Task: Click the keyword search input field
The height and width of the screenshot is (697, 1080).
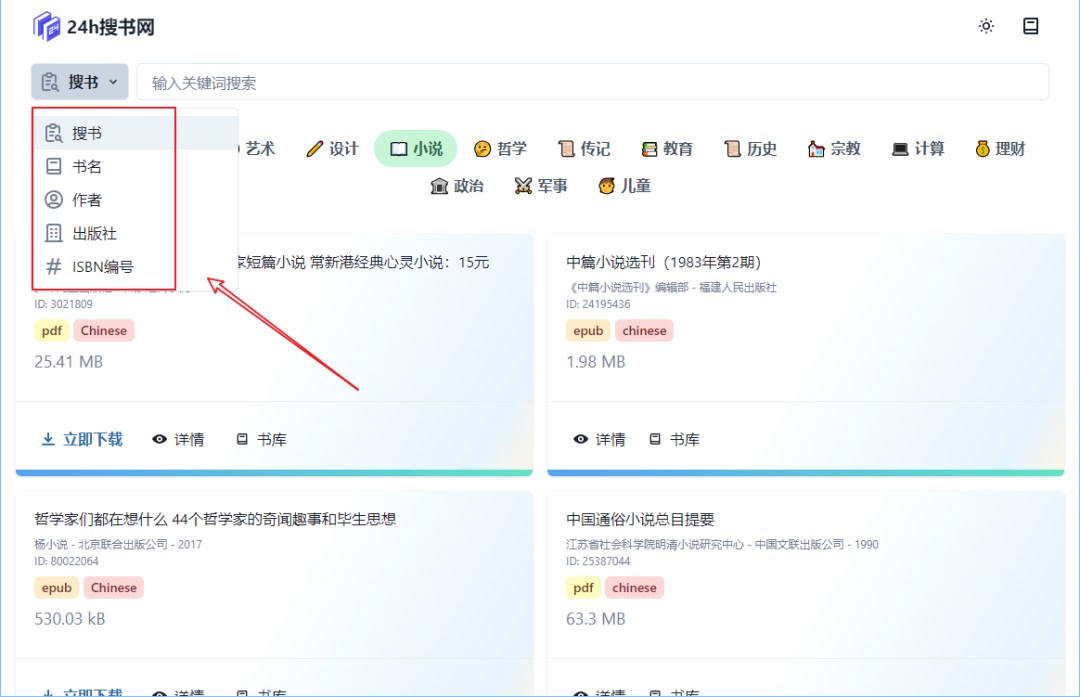Action: [x=592, y=83]
